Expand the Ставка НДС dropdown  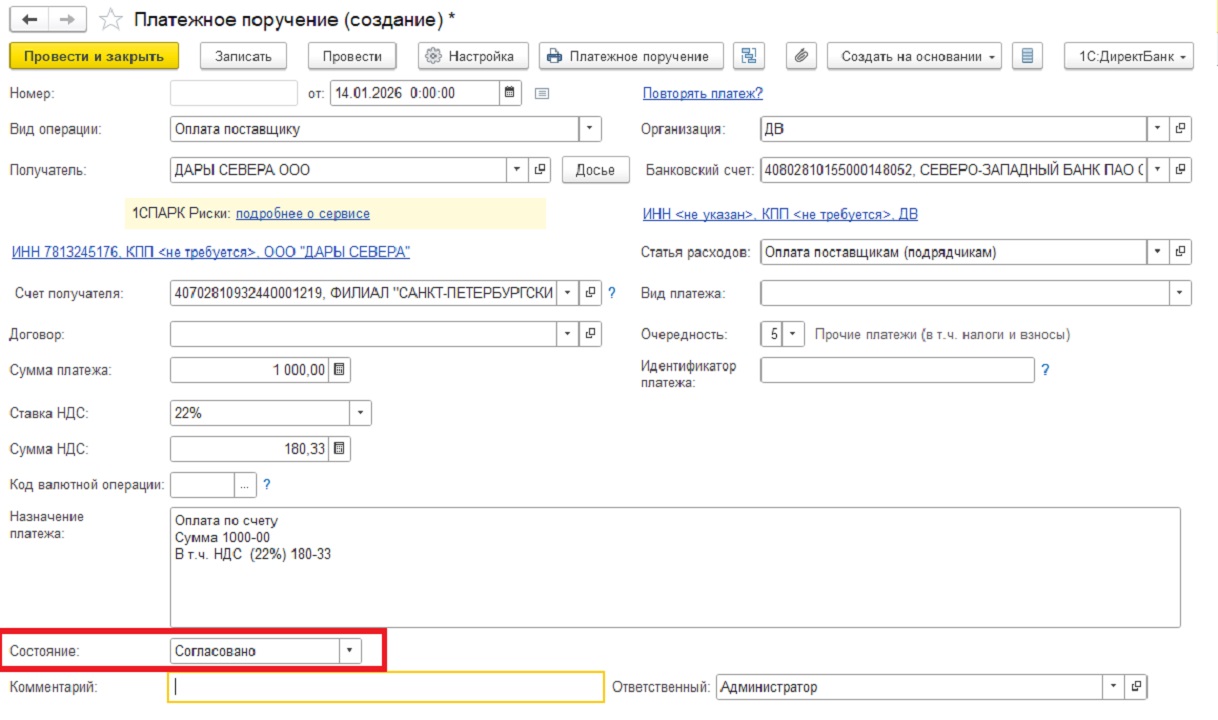(360, 413)
